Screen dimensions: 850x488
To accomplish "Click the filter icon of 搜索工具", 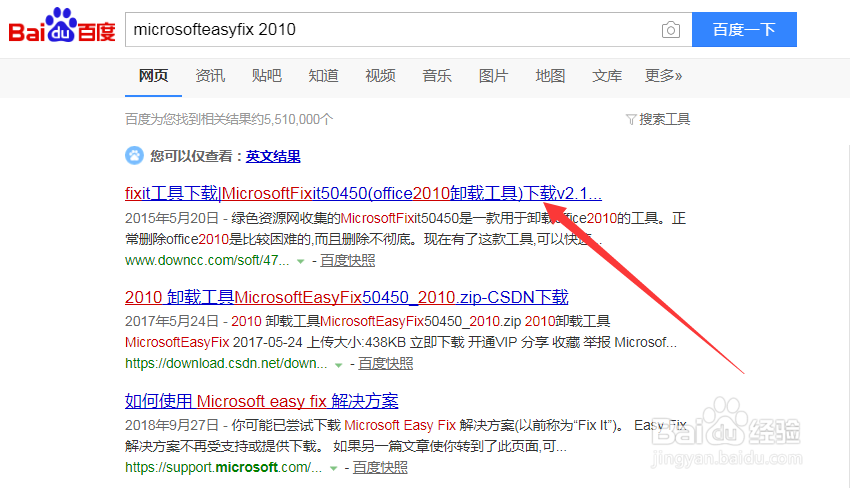I will coord(630,119).
